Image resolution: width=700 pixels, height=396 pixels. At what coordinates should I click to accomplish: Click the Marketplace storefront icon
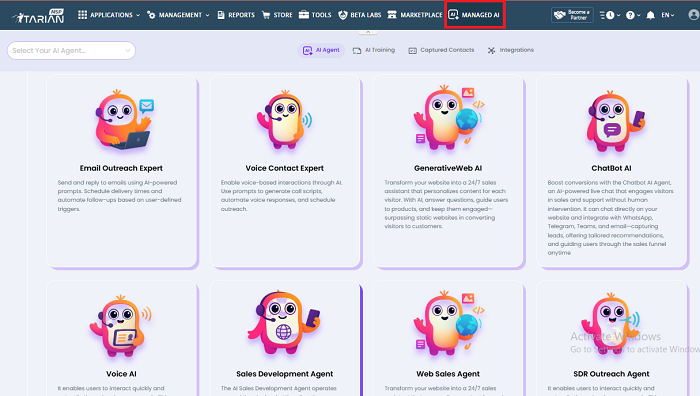pyautogui.click(x=392, y=15)
